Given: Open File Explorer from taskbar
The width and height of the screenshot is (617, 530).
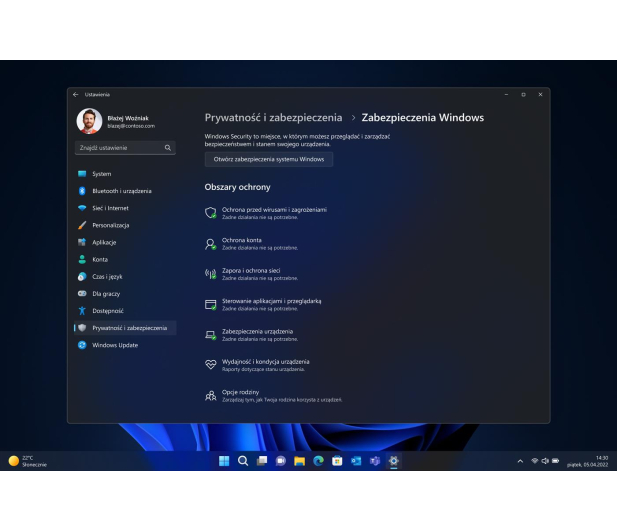Looking at the screenshot, I should coord(299,461).
